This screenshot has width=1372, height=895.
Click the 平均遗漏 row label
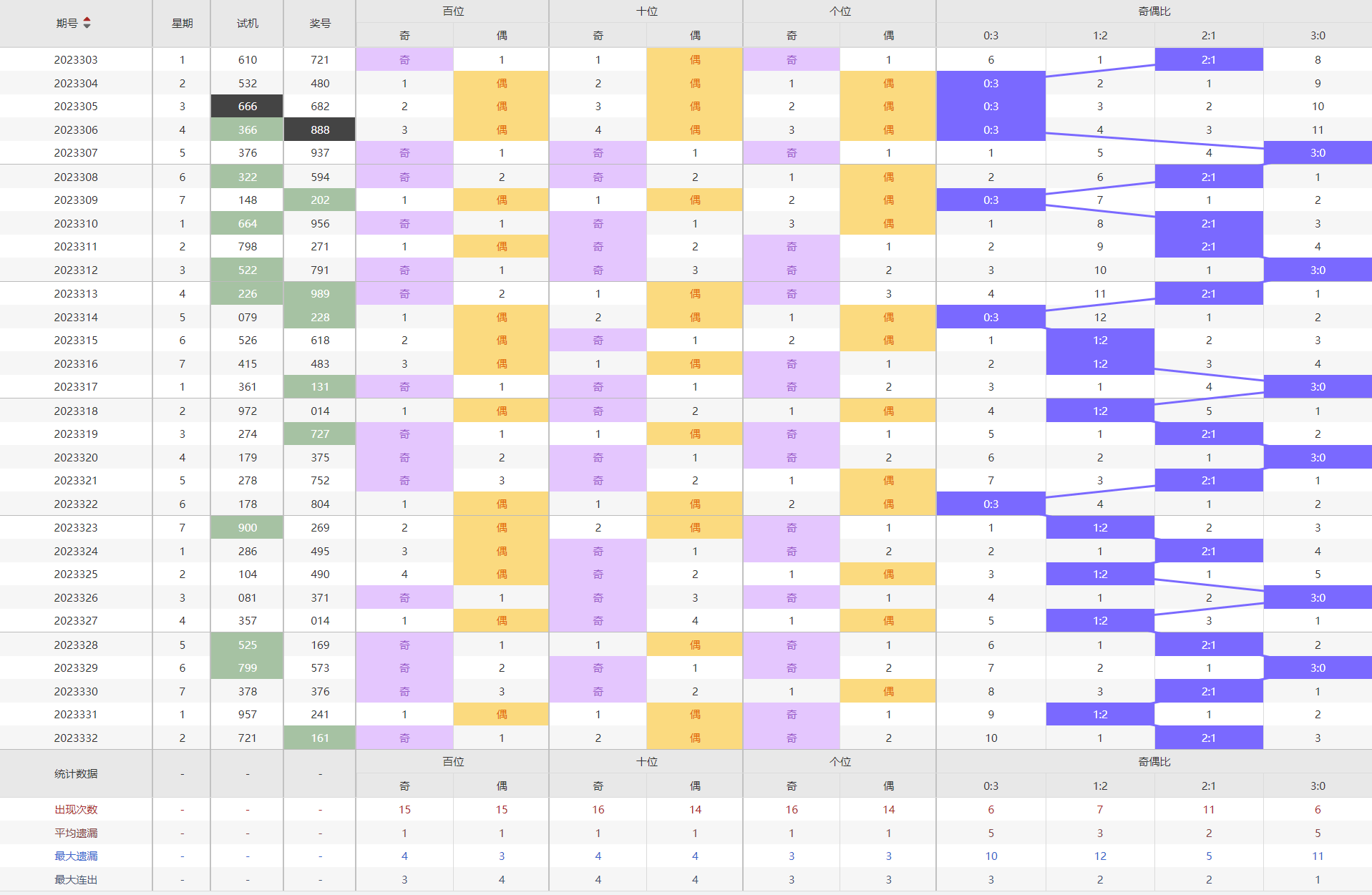(76, 833)
